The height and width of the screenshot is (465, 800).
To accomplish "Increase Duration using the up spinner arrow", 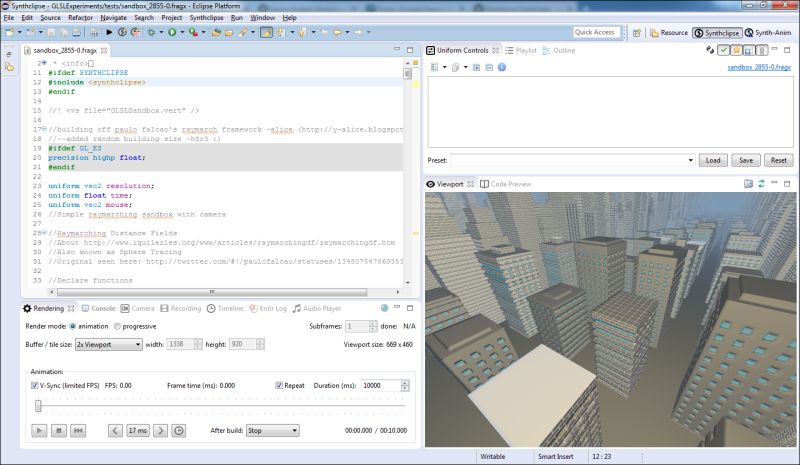I will [405, 383].
